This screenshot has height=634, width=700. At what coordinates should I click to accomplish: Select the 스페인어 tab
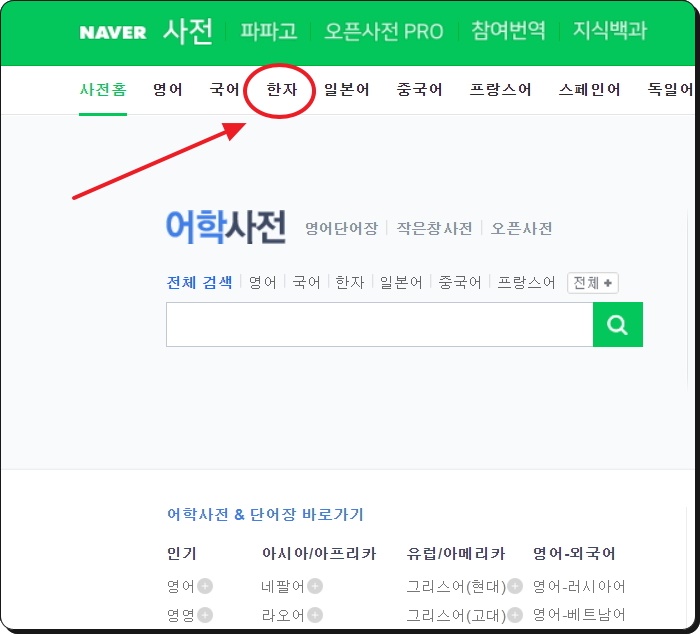(x=590, y=90)
